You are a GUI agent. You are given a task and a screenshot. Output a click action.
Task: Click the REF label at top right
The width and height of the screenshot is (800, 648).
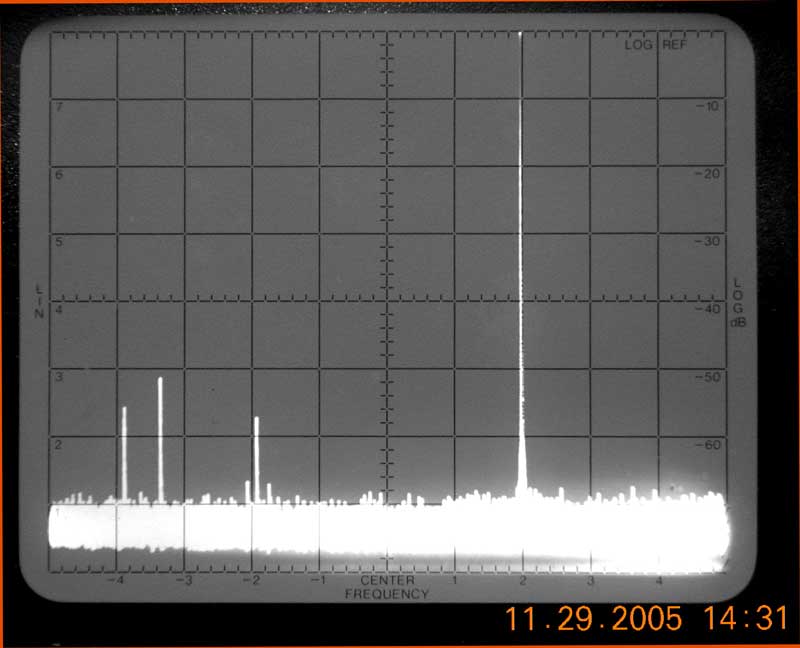674,45
